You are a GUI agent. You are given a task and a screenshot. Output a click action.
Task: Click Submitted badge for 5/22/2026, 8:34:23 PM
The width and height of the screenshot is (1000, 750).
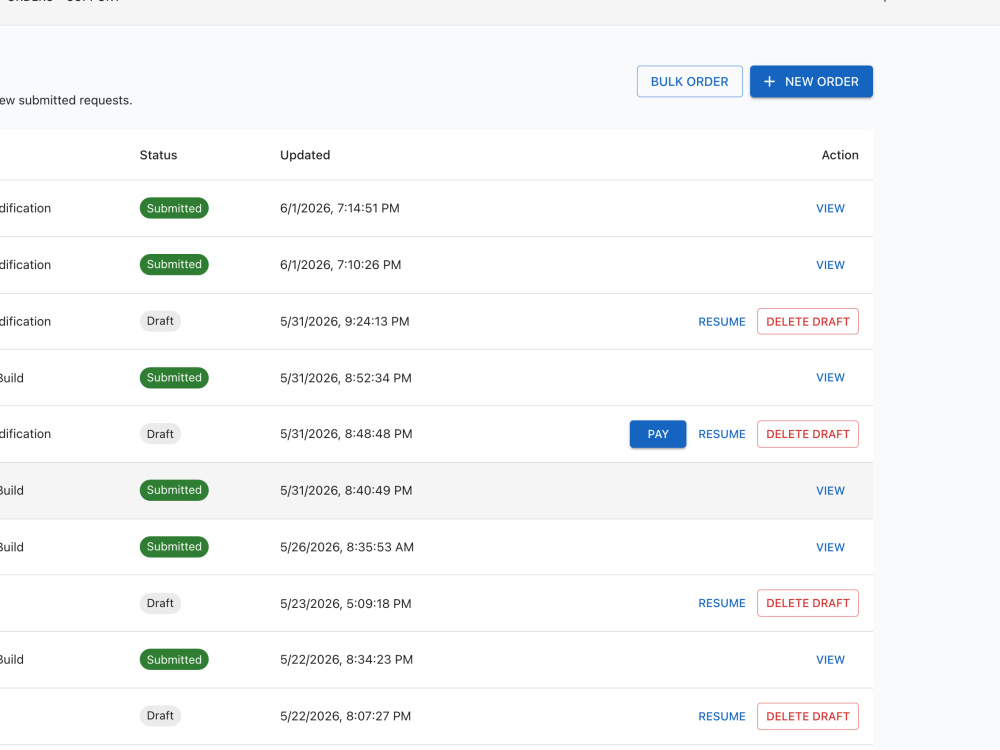tap(174, 659)
